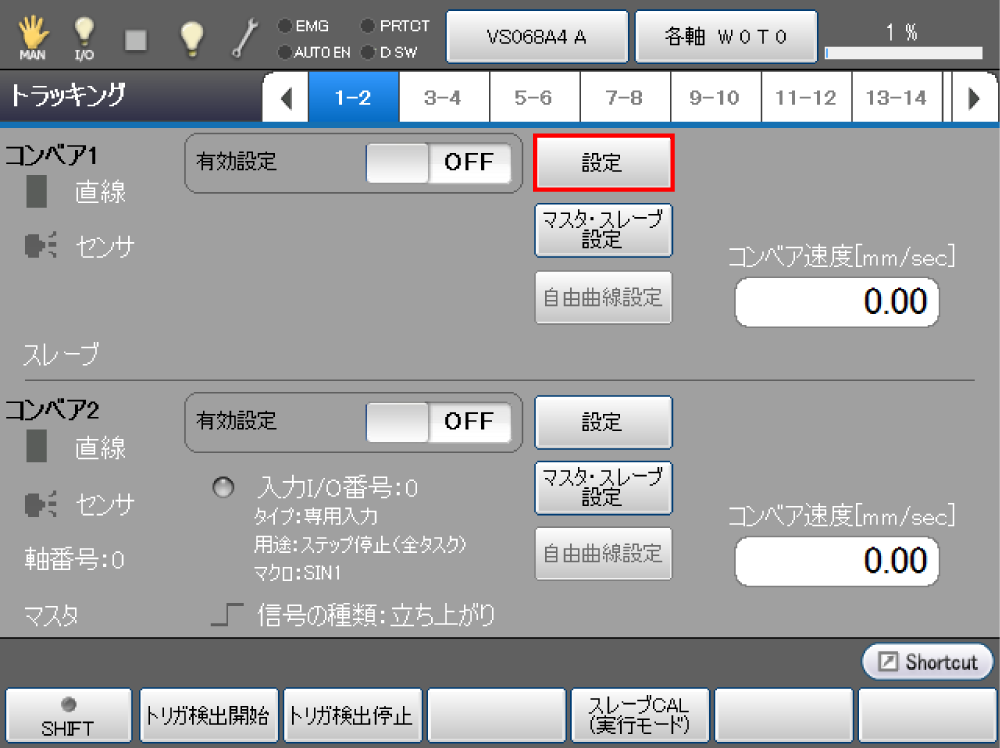Click the Conveyor 2 straight-line icon

(x=37, y=447)
